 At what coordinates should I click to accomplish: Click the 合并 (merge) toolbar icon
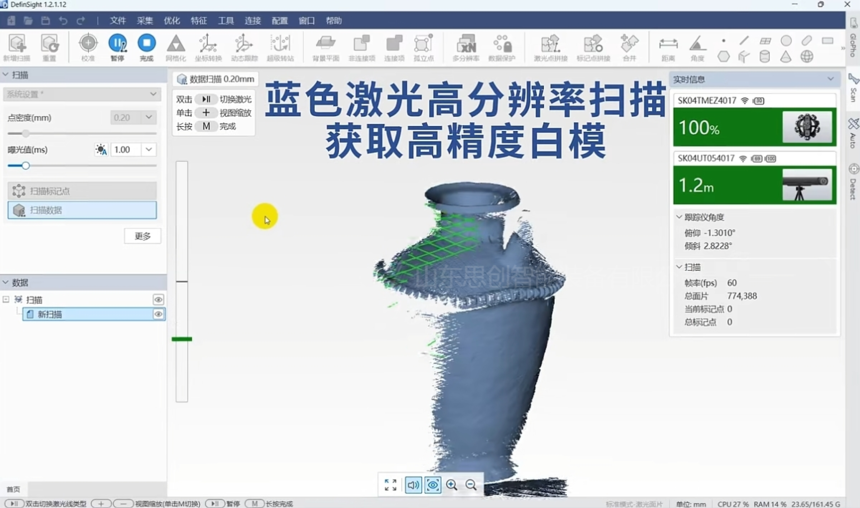(629, 47)
